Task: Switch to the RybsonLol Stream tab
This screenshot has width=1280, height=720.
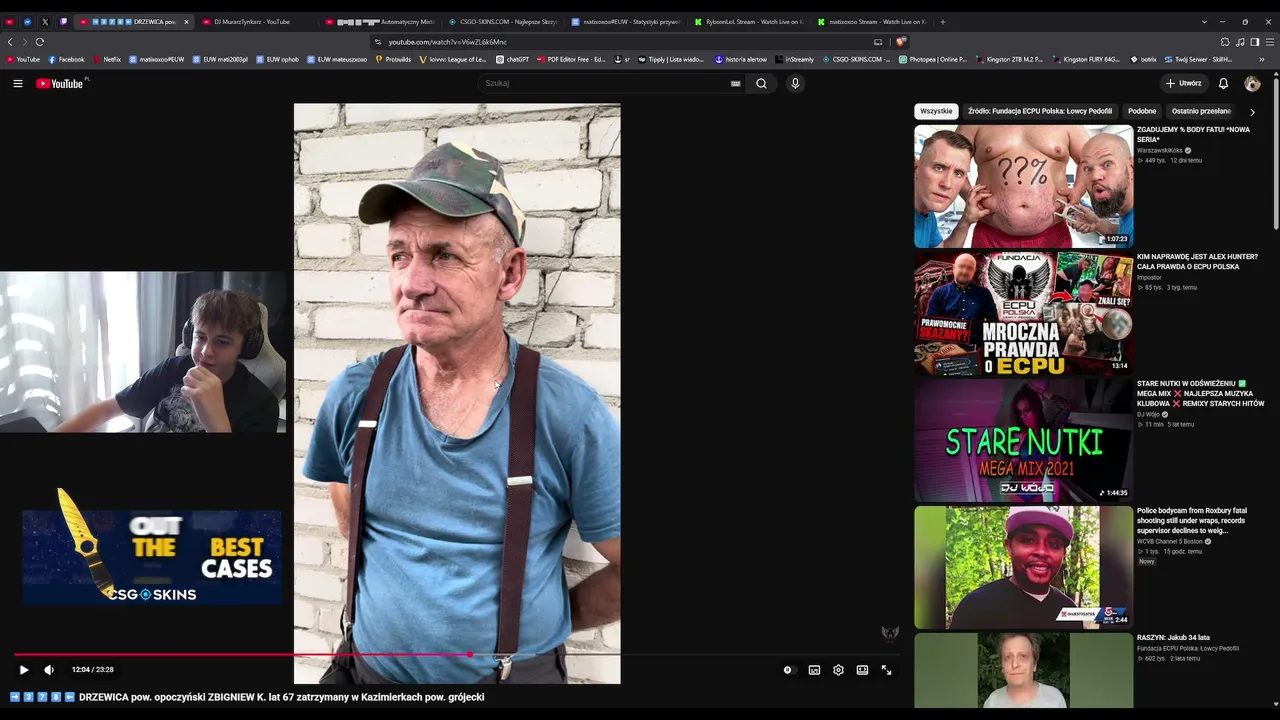Action: pos(749,21)
